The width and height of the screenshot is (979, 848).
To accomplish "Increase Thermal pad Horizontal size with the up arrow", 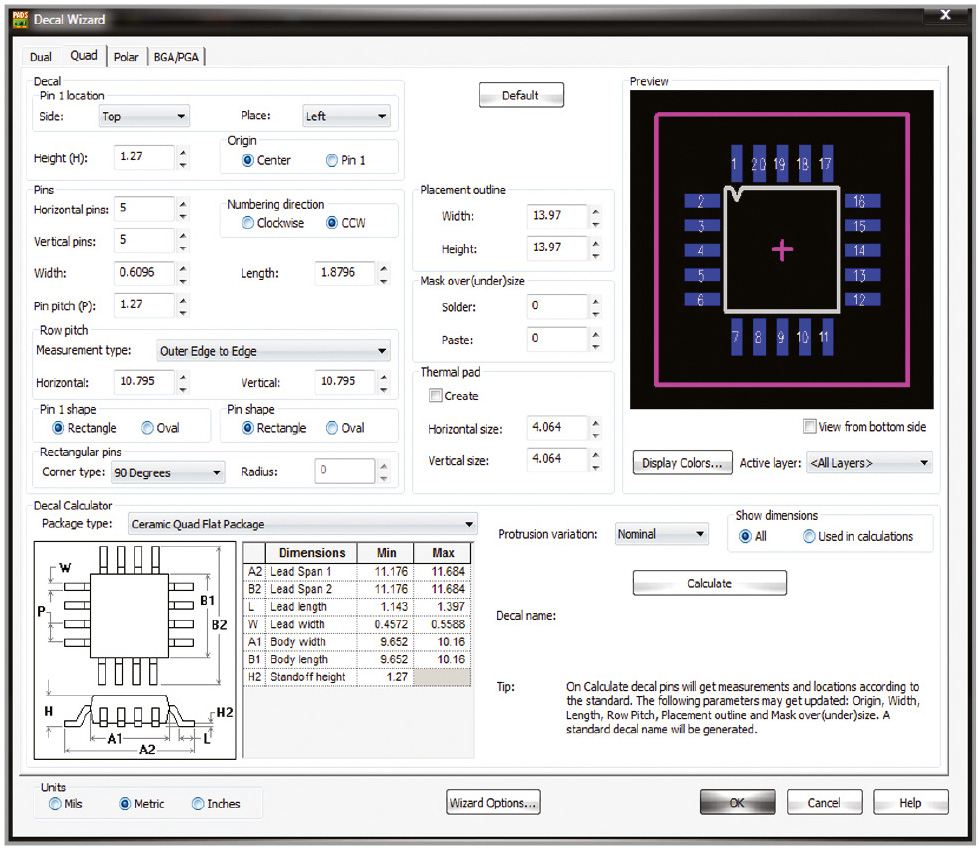I will pyautogui.click(x=595, y=422).
